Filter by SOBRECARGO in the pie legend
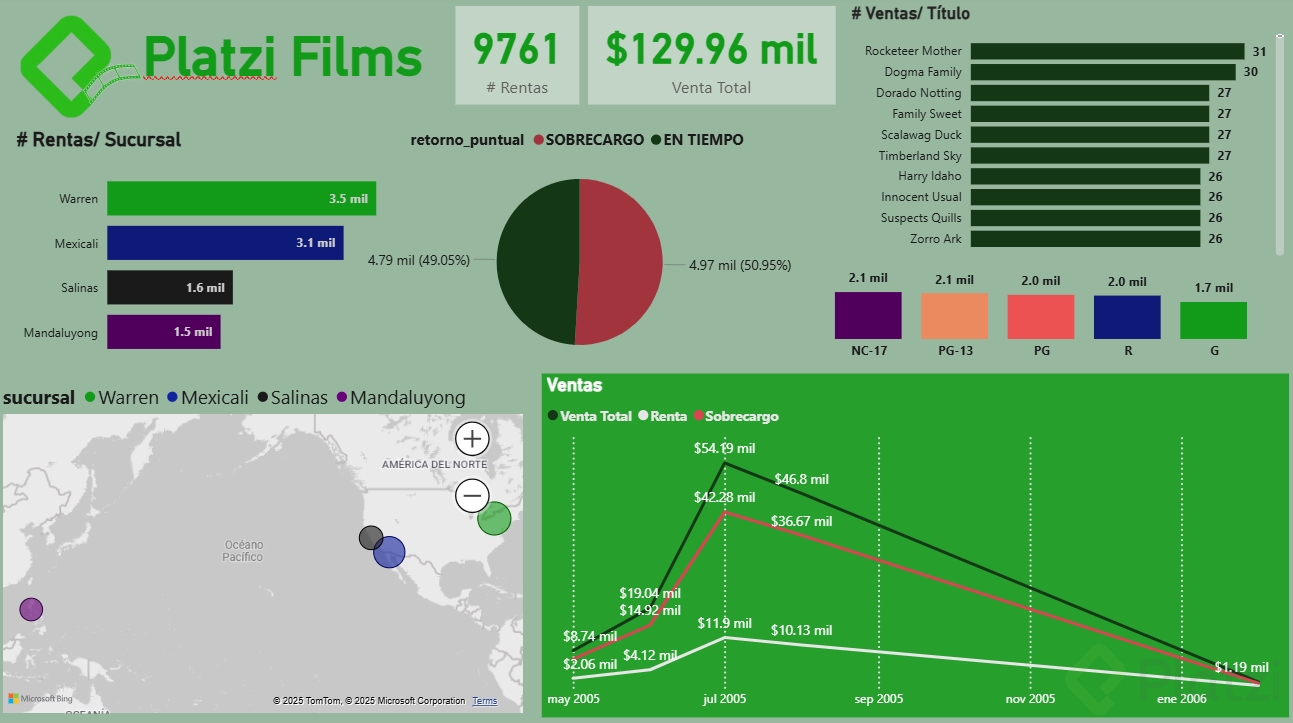This screenshot has height=723, width=1293. 589,140
